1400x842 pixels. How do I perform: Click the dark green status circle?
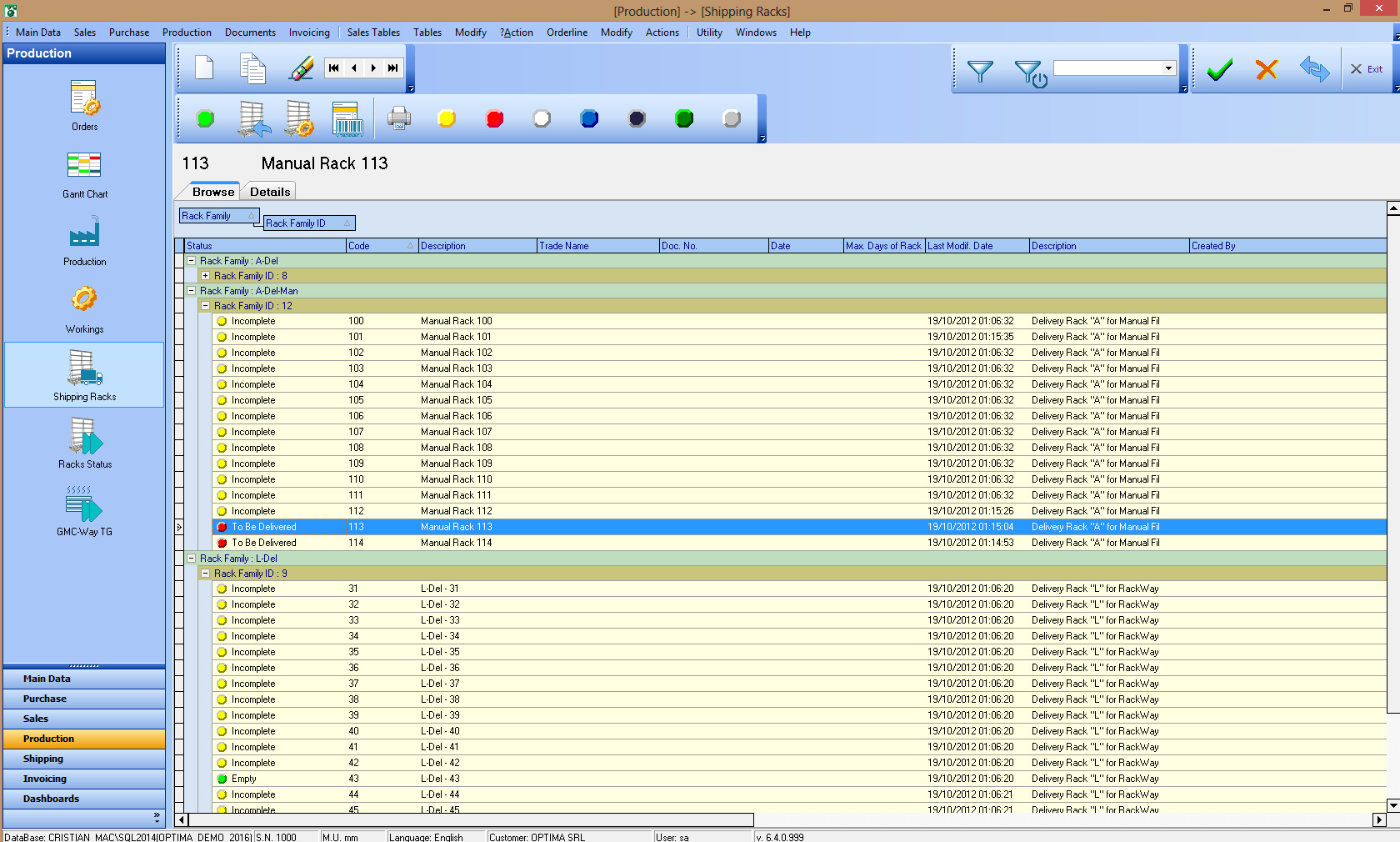[684, 119]
